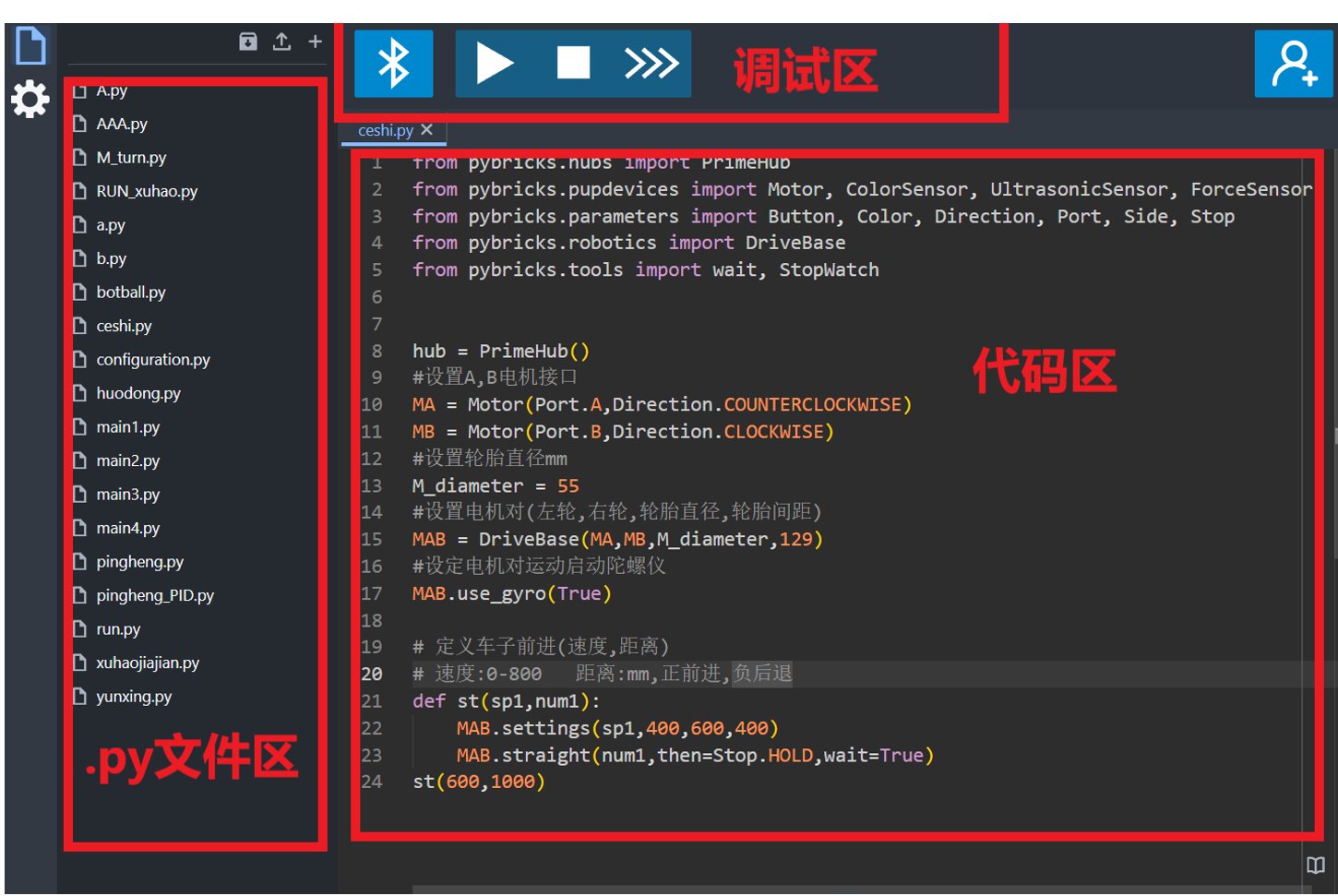Viewport: 1338px width, 896px height.
Task: Click the file icon beside huodong.py
Action: point(80,393)
